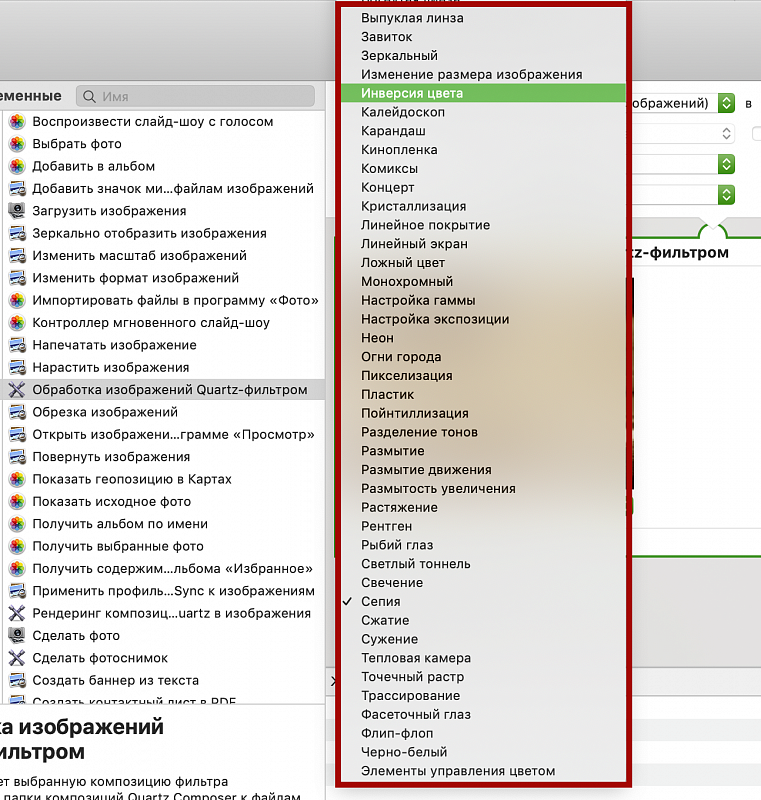Click the Quartz icon beside Обработка изображений Quartz-фильтром
The image size is (761, 800).
click(x=17, y=390)
